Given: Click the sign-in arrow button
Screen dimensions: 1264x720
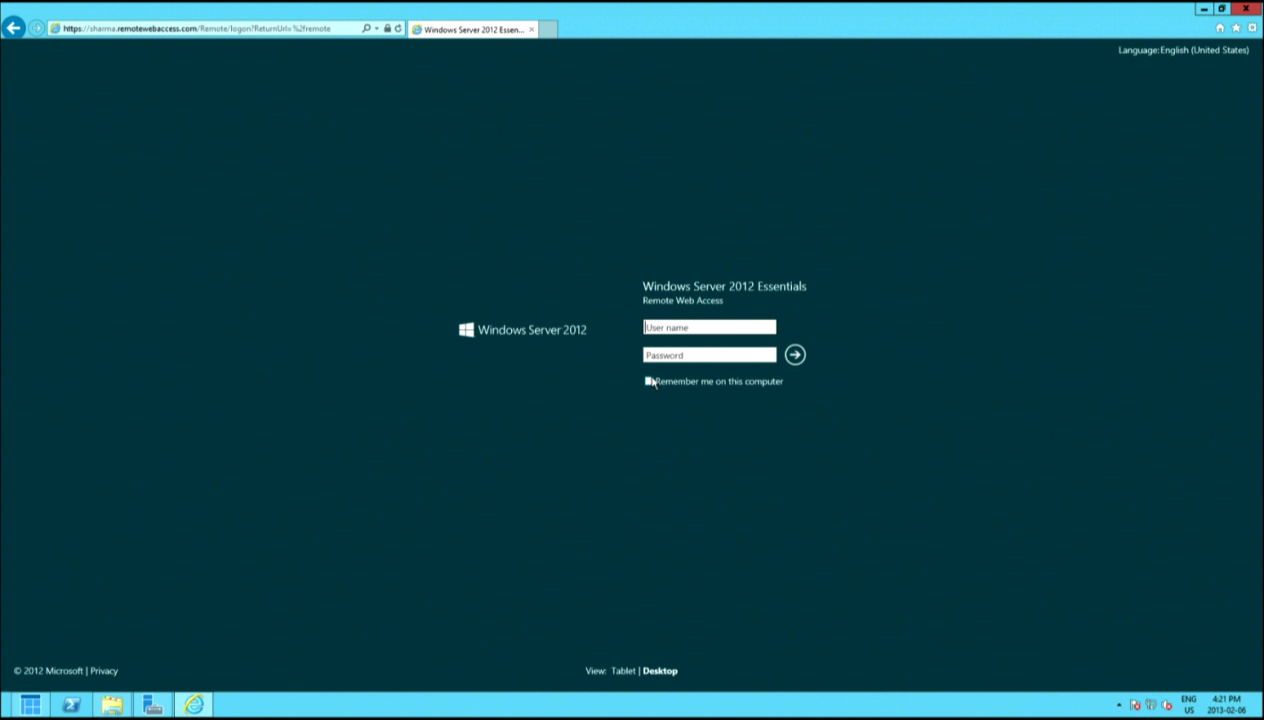Looking at the screenshot, I should pyautogui.click(x=795, y=355).
